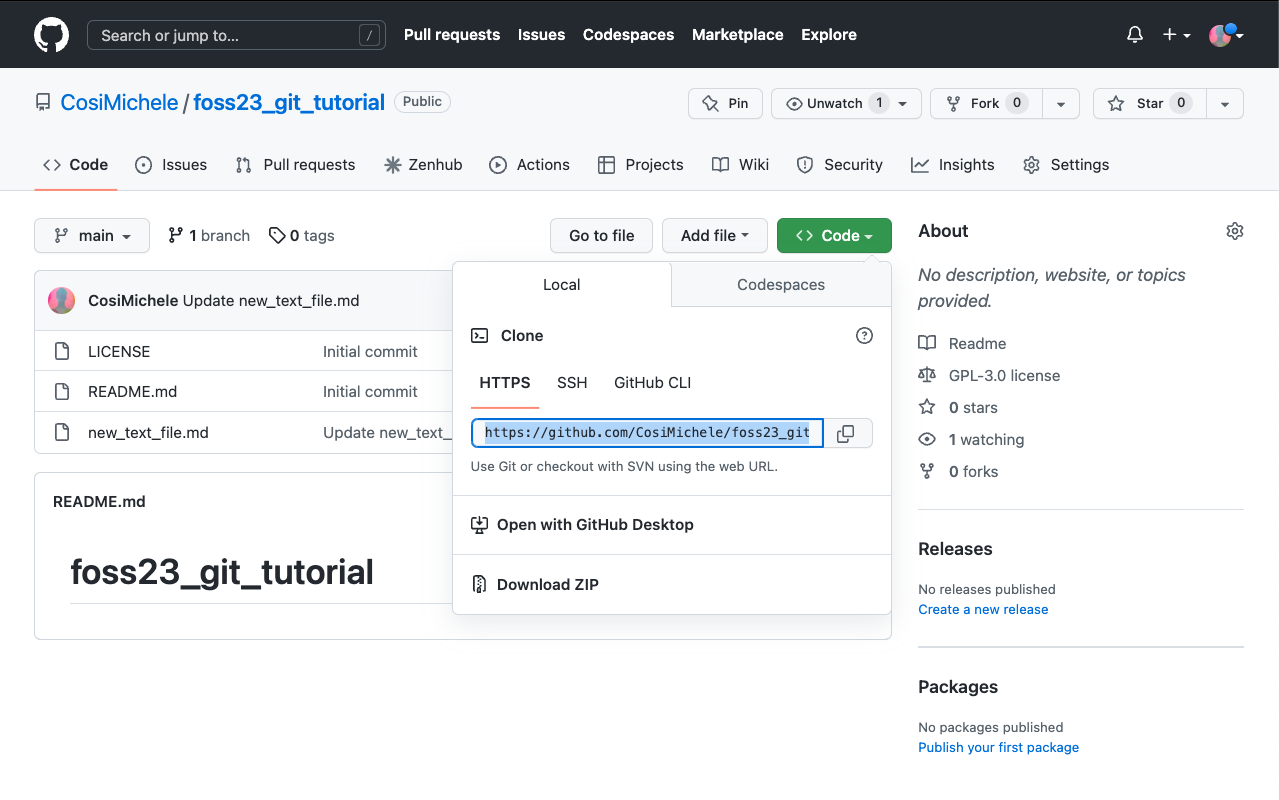Click the Unwatch button

coord(846,104)
